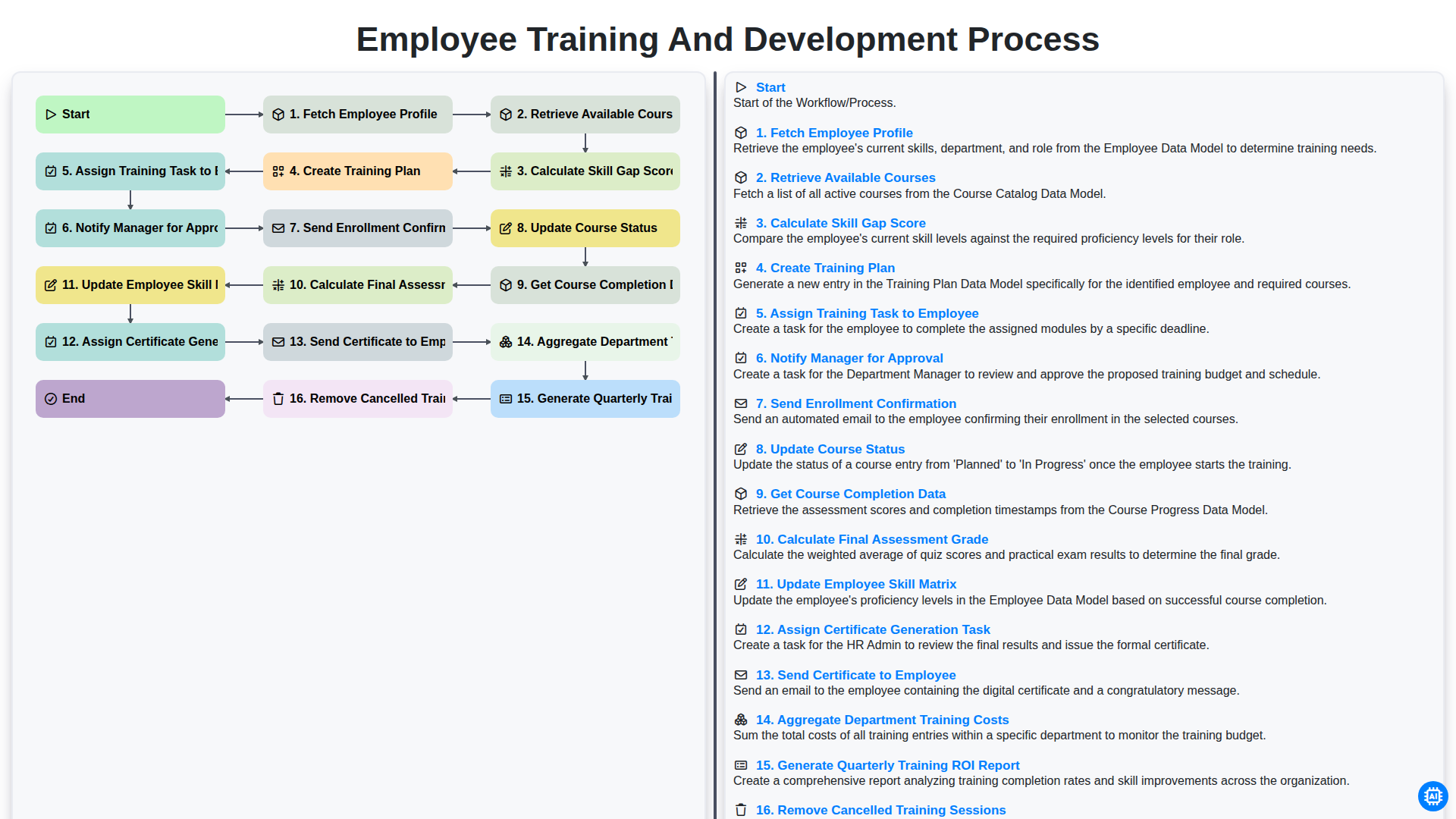Click the page title Employee Training And Development Process
The image size is (1456, 819).
click(728, 39)
